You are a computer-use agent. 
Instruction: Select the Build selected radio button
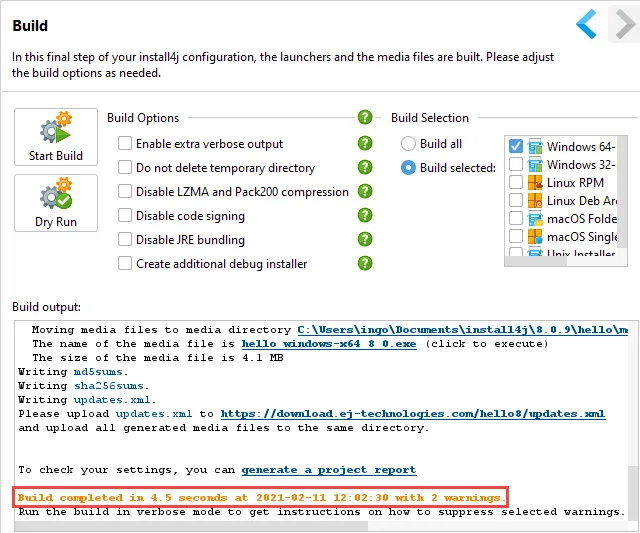tap(408, 168)
